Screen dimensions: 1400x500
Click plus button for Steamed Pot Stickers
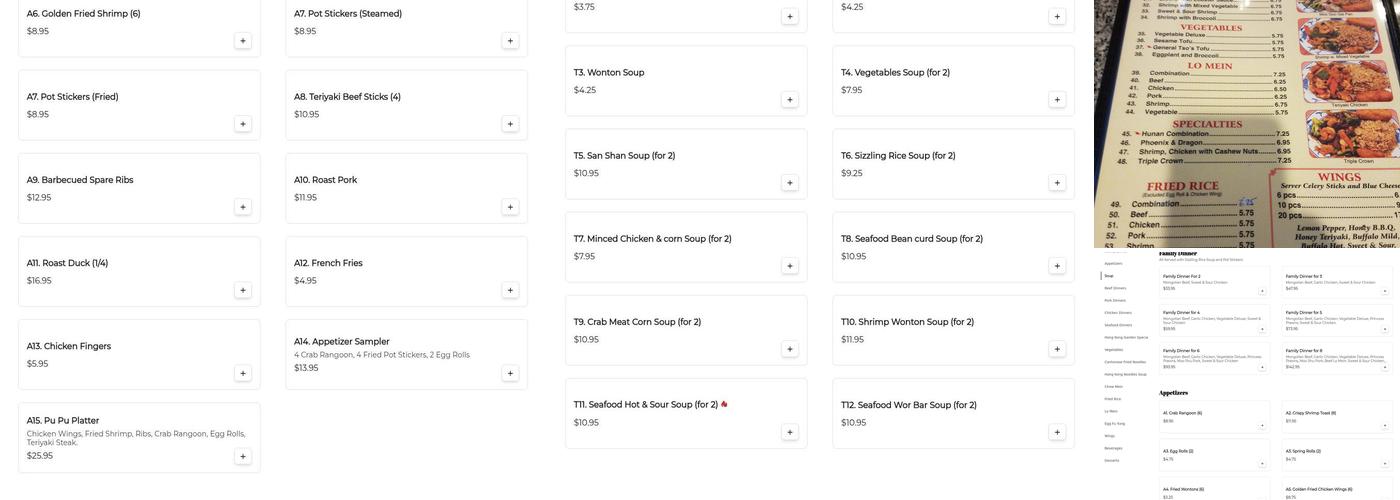click(510, 41)
